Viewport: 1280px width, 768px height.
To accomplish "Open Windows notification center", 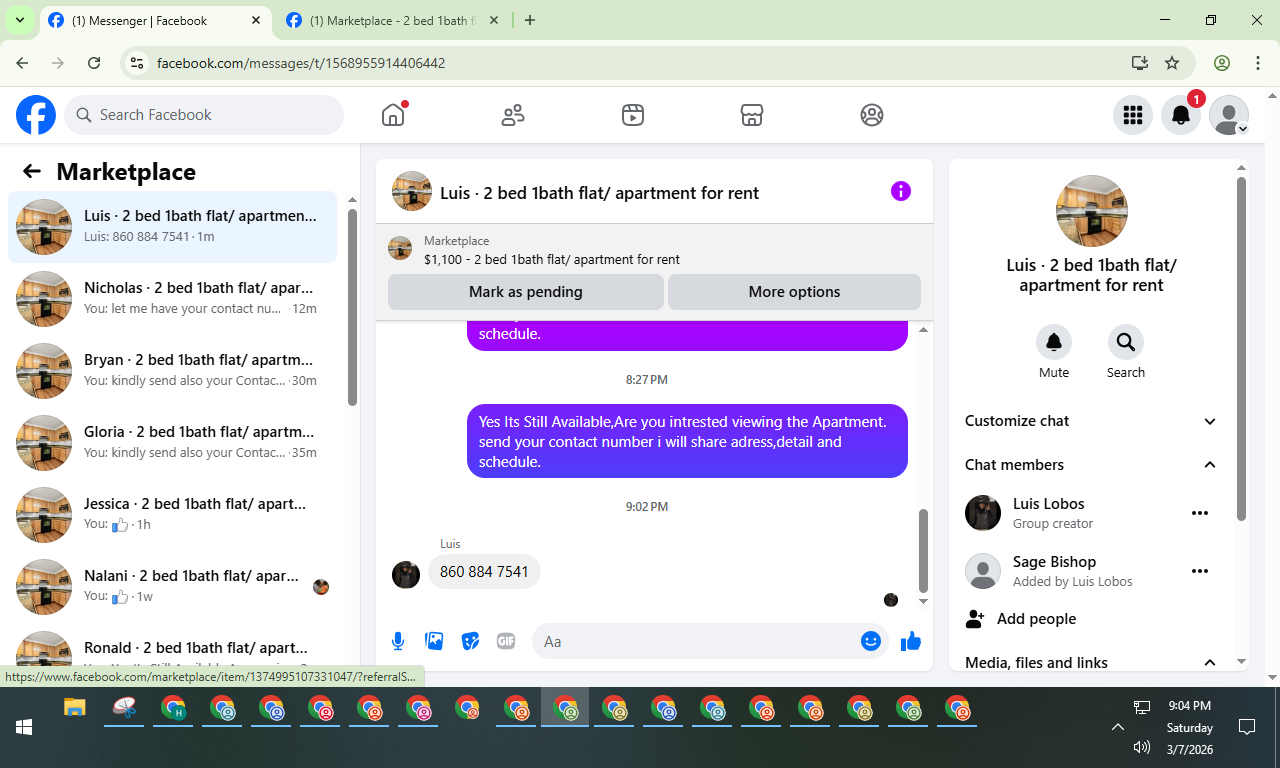I will [x=1247, y=727].
